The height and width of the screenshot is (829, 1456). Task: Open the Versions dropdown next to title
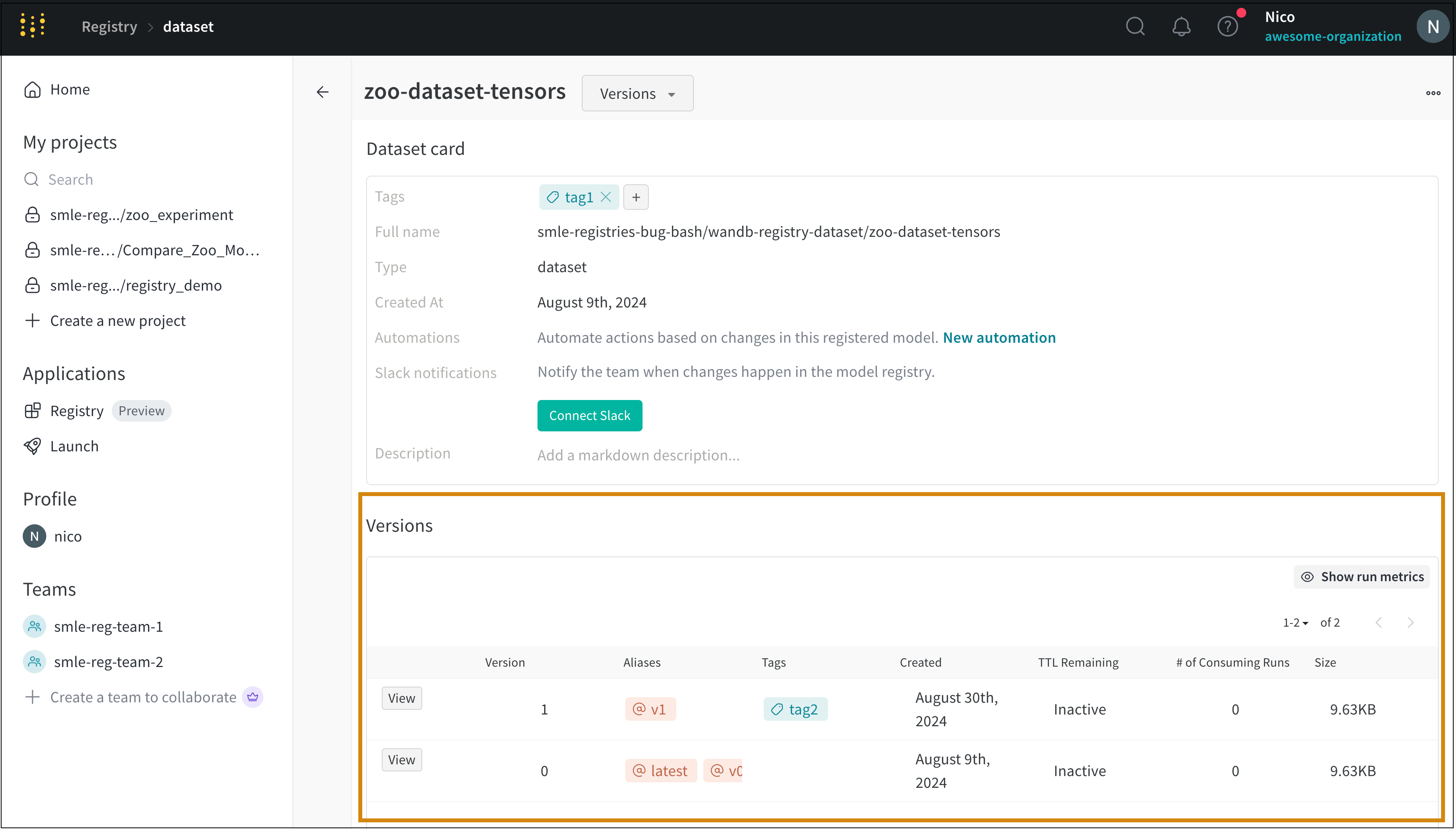[x=637, y=93]
